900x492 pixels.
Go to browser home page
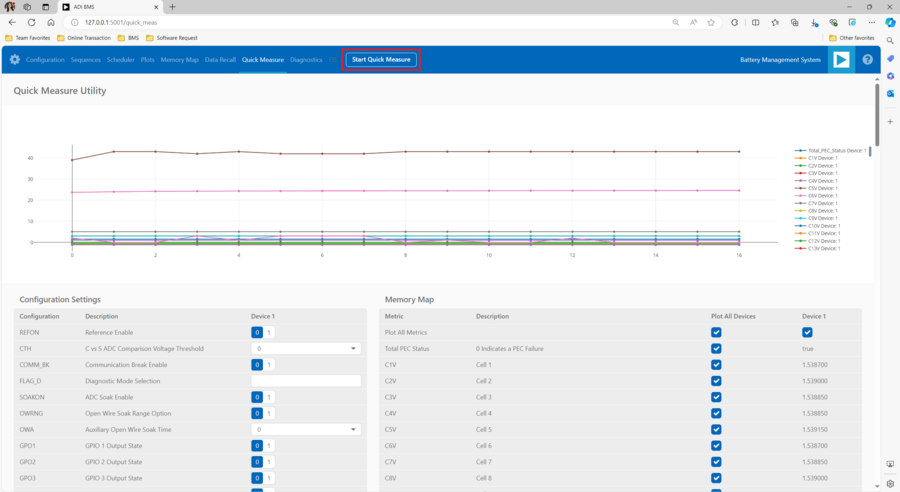(50, 22)
